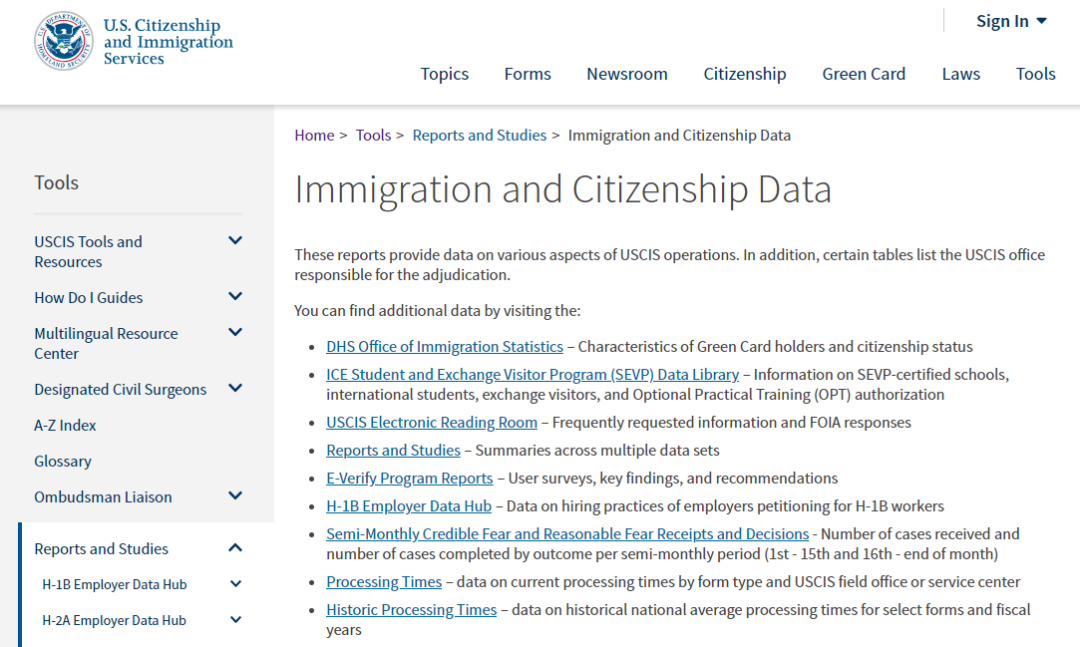Open the Citizenship menu
Viewport: 1080px width, 647px height.
[745, 74]
